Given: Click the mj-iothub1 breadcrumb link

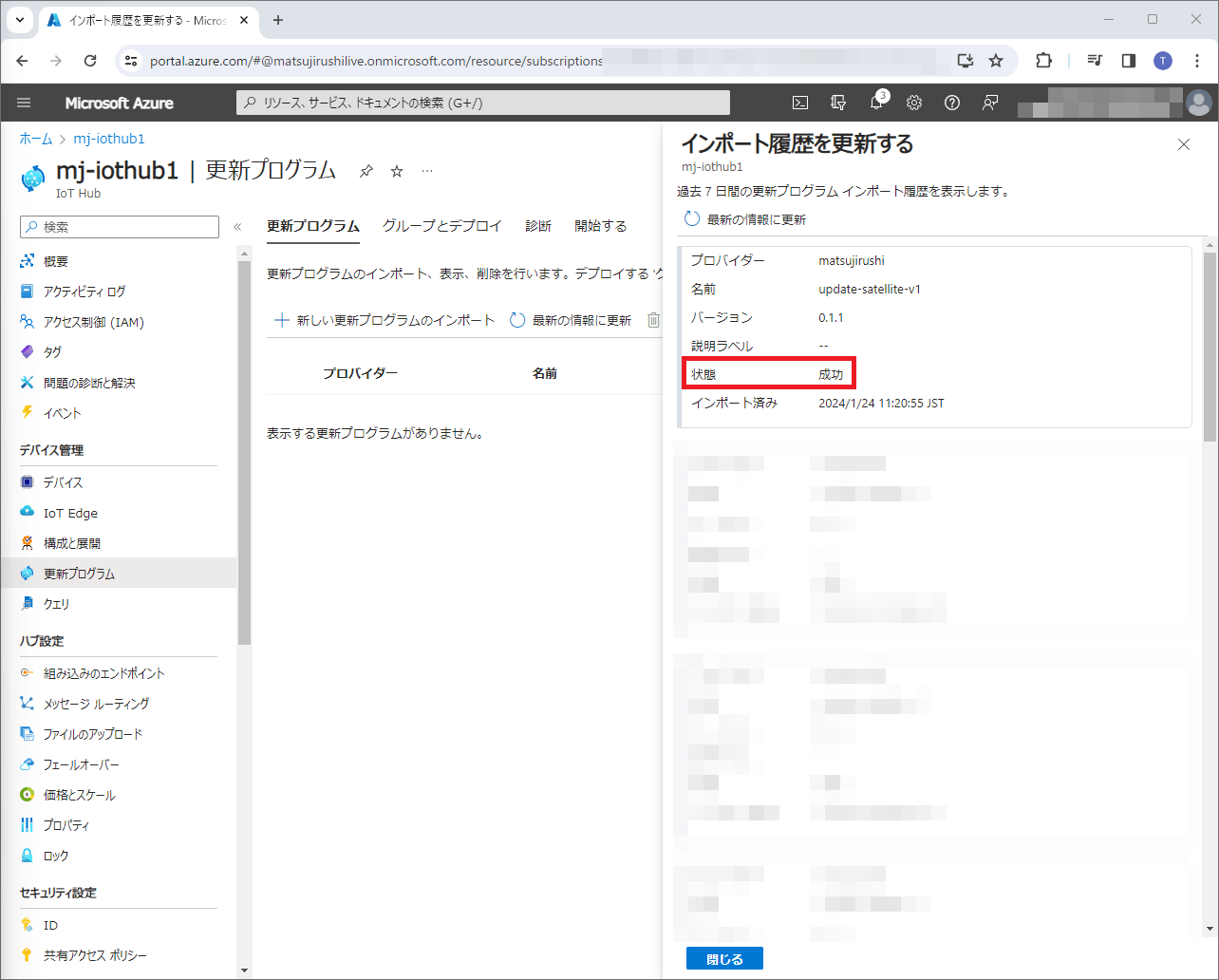Looking at the screenshot, I should 109,139.
